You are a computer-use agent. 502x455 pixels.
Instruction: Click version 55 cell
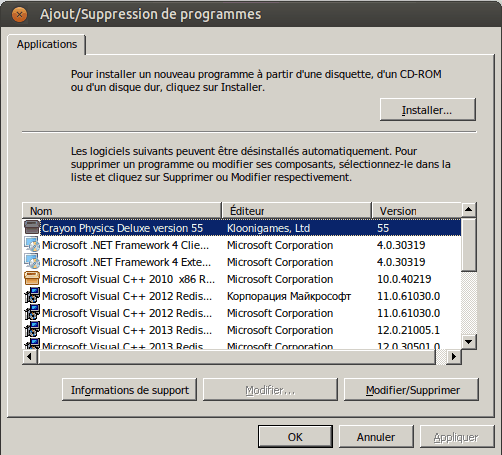[x=383, y=228]
